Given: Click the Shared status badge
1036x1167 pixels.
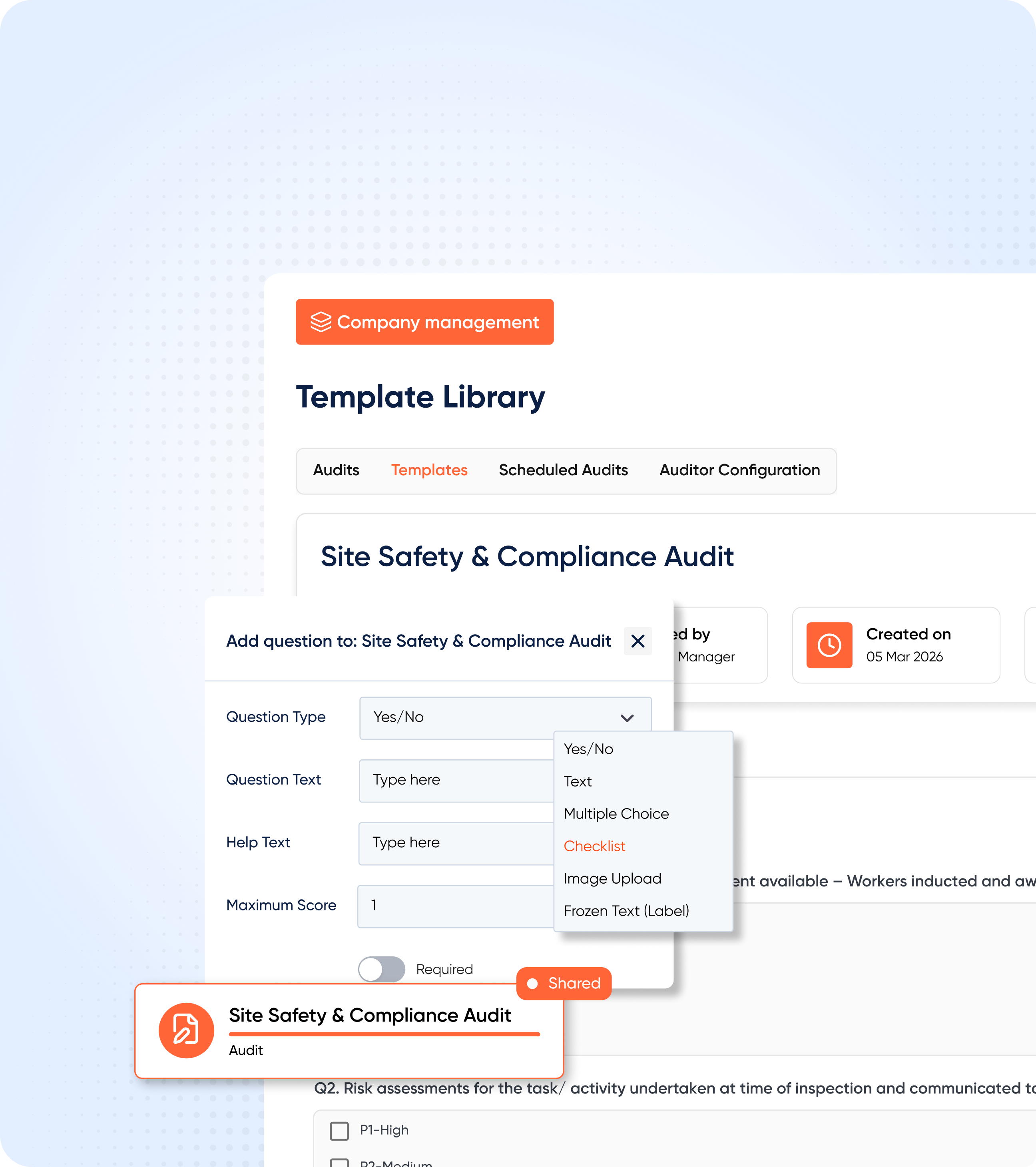Looking at the screenshot, I should [x=564, y=983].
